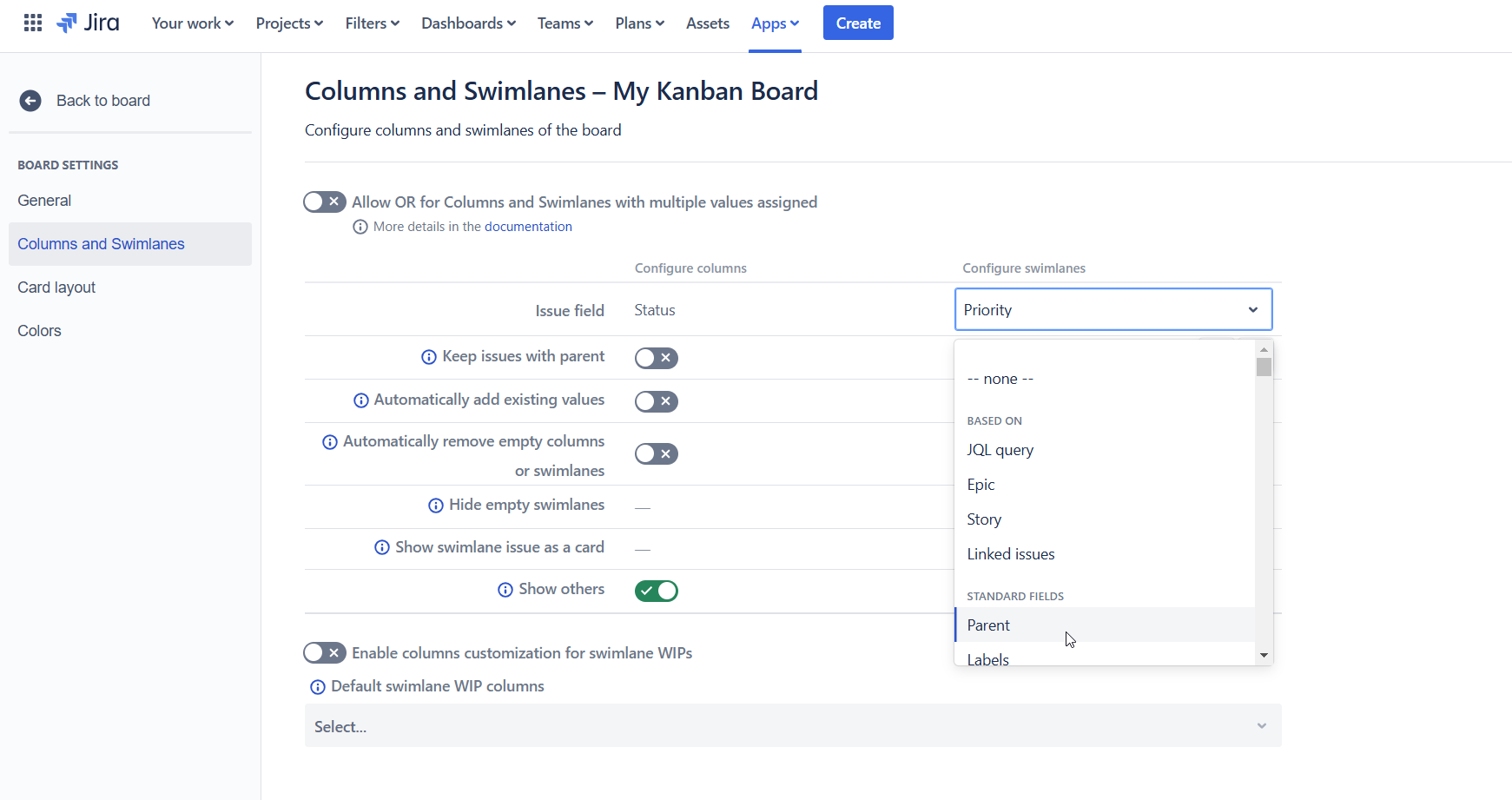Click the info icon next to Show others
The width and height of the screenshot is (1512, 800).
[x=505, y=589]
